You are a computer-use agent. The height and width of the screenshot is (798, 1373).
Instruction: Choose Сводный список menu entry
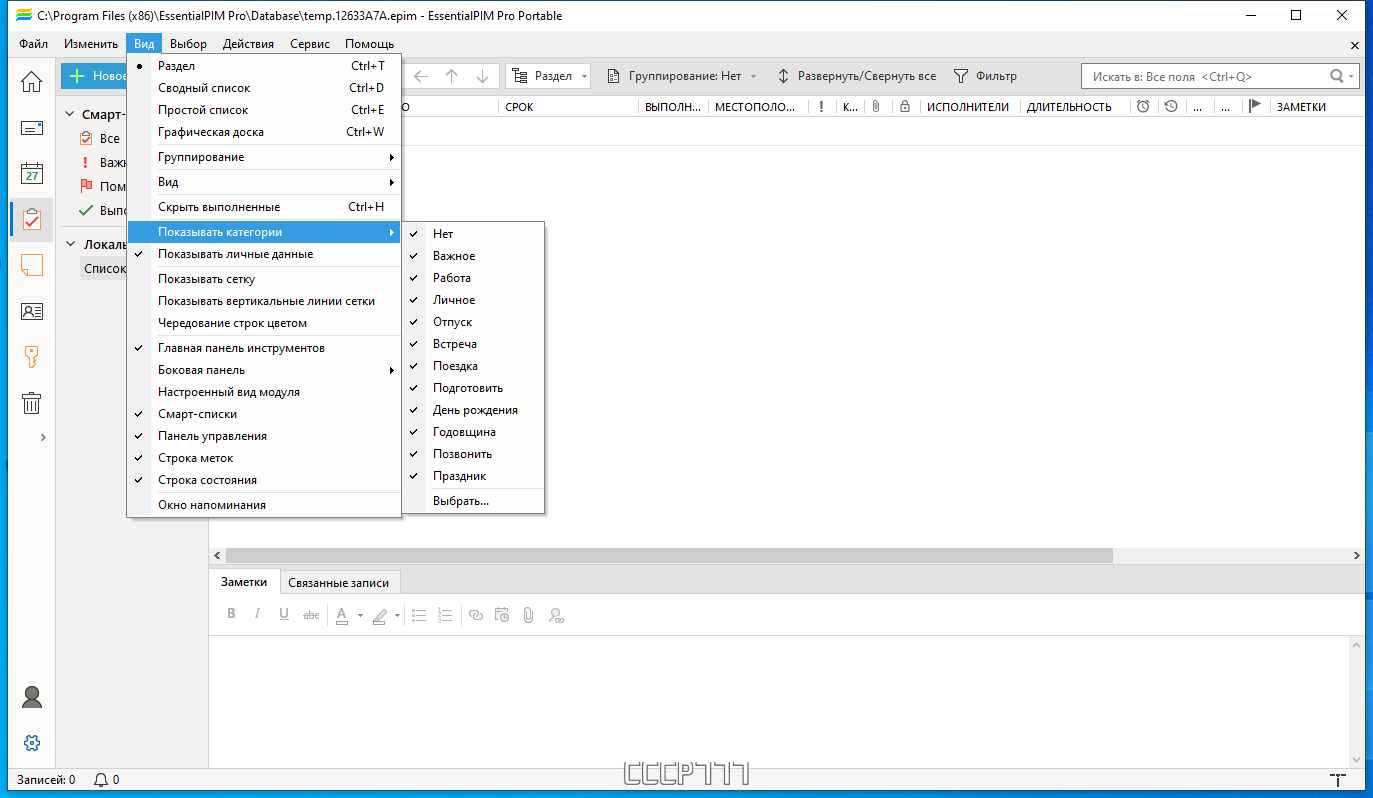[x=264, y=88]
